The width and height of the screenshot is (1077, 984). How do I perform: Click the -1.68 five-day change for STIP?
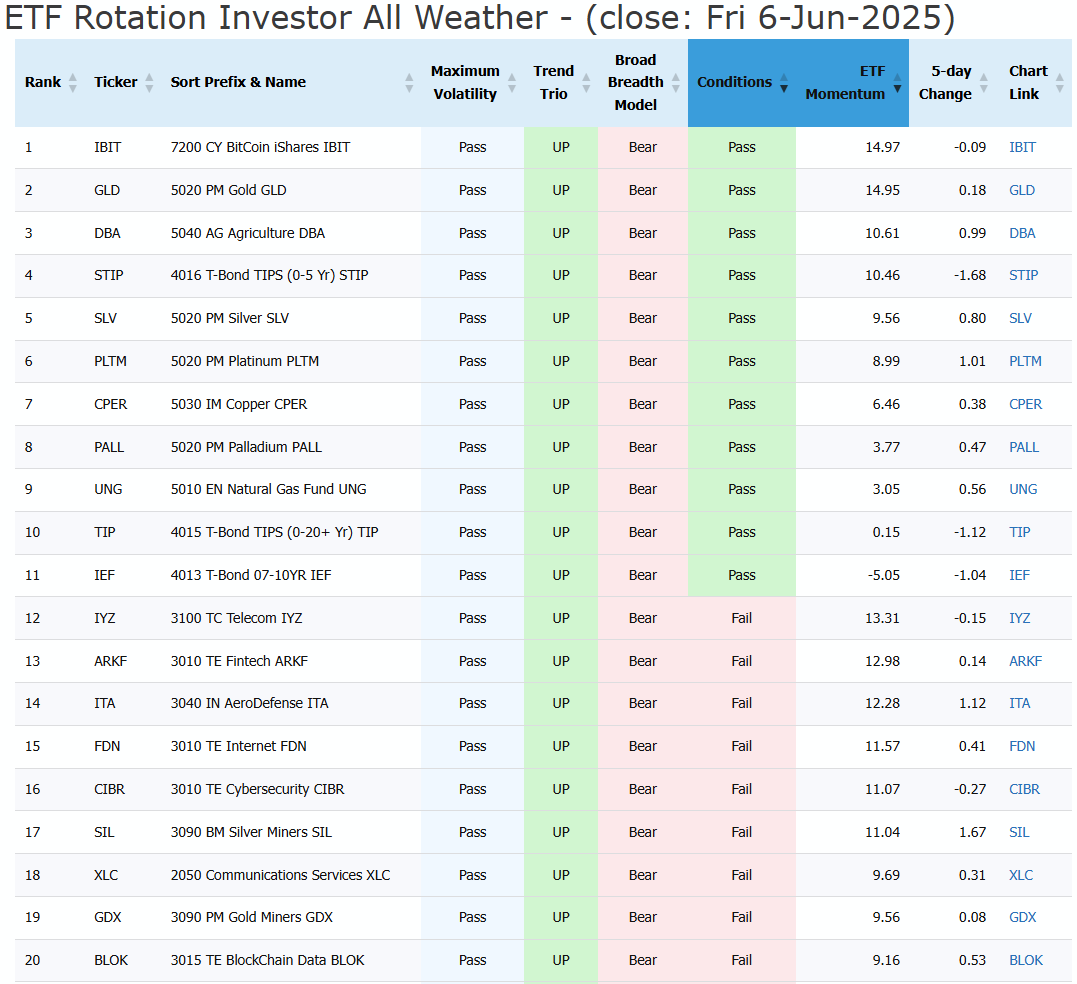pyautogui.click(x=970, y=275)
